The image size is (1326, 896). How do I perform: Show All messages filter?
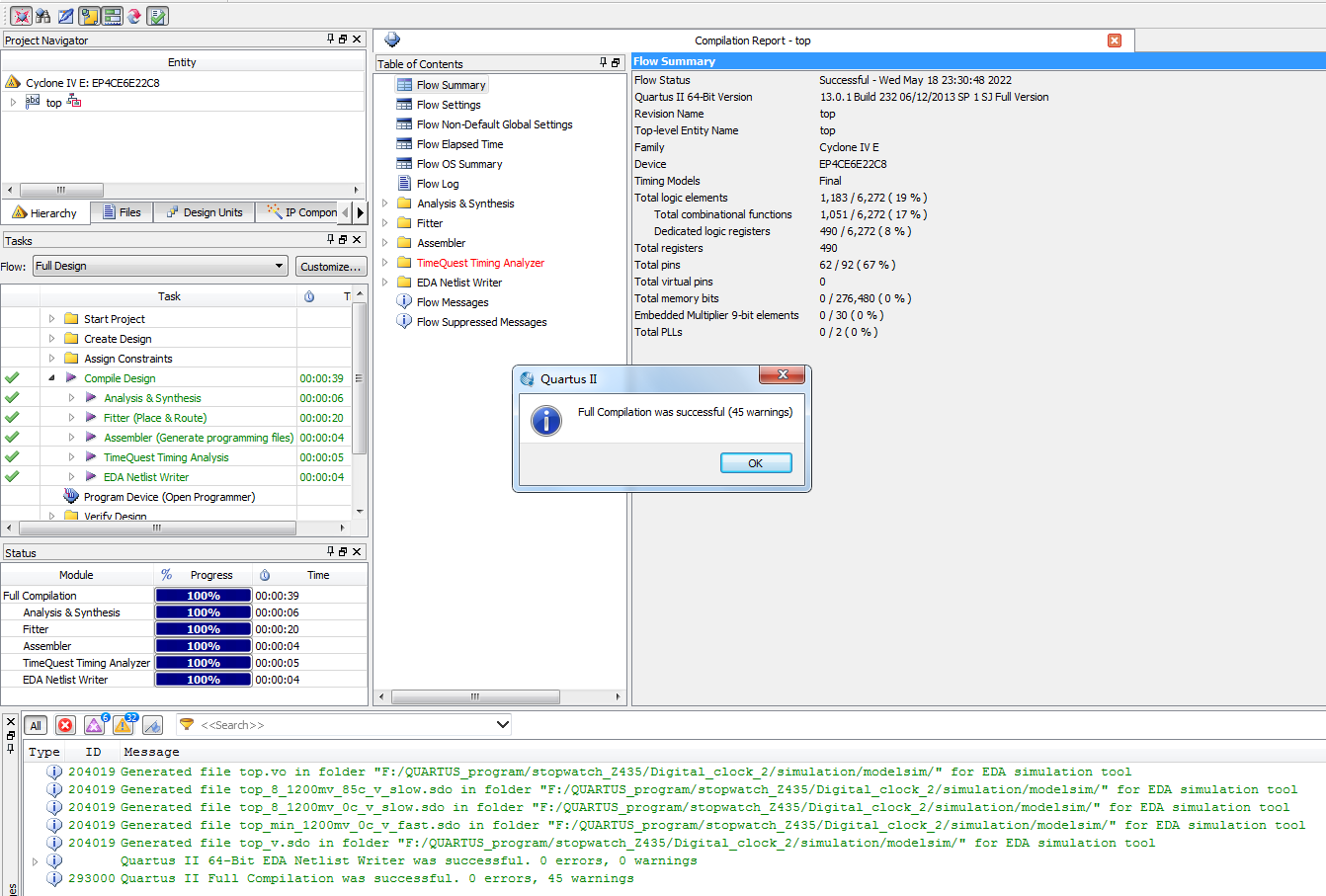tap(36, 725)
